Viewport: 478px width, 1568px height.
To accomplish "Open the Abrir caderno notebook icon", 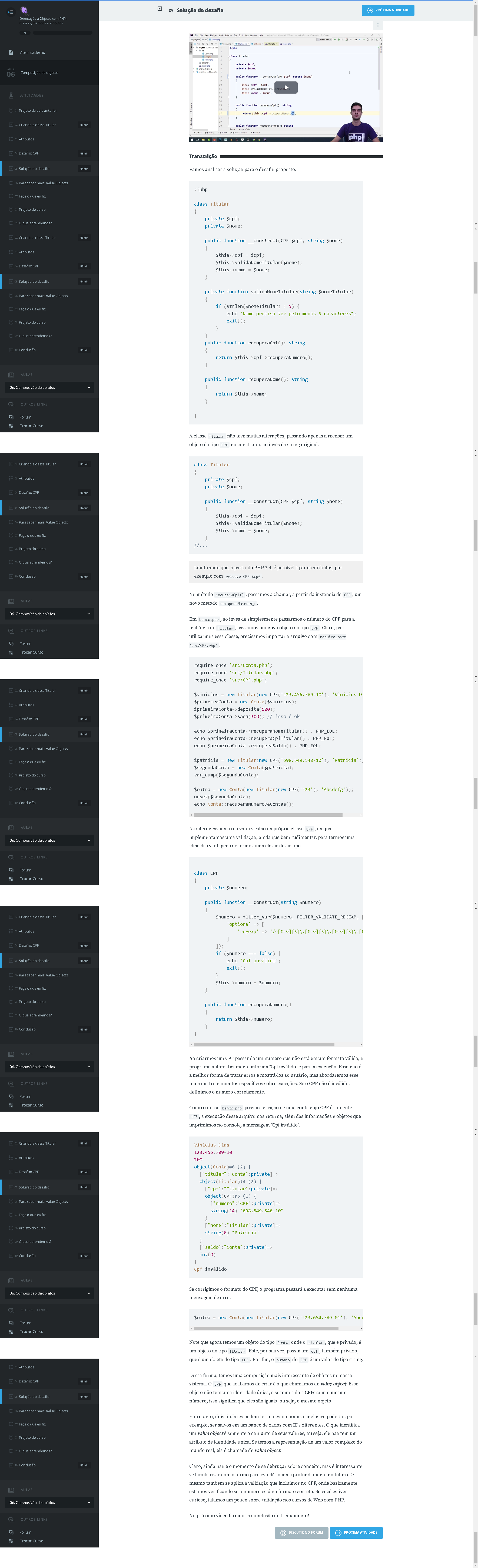I will [11, 52].
